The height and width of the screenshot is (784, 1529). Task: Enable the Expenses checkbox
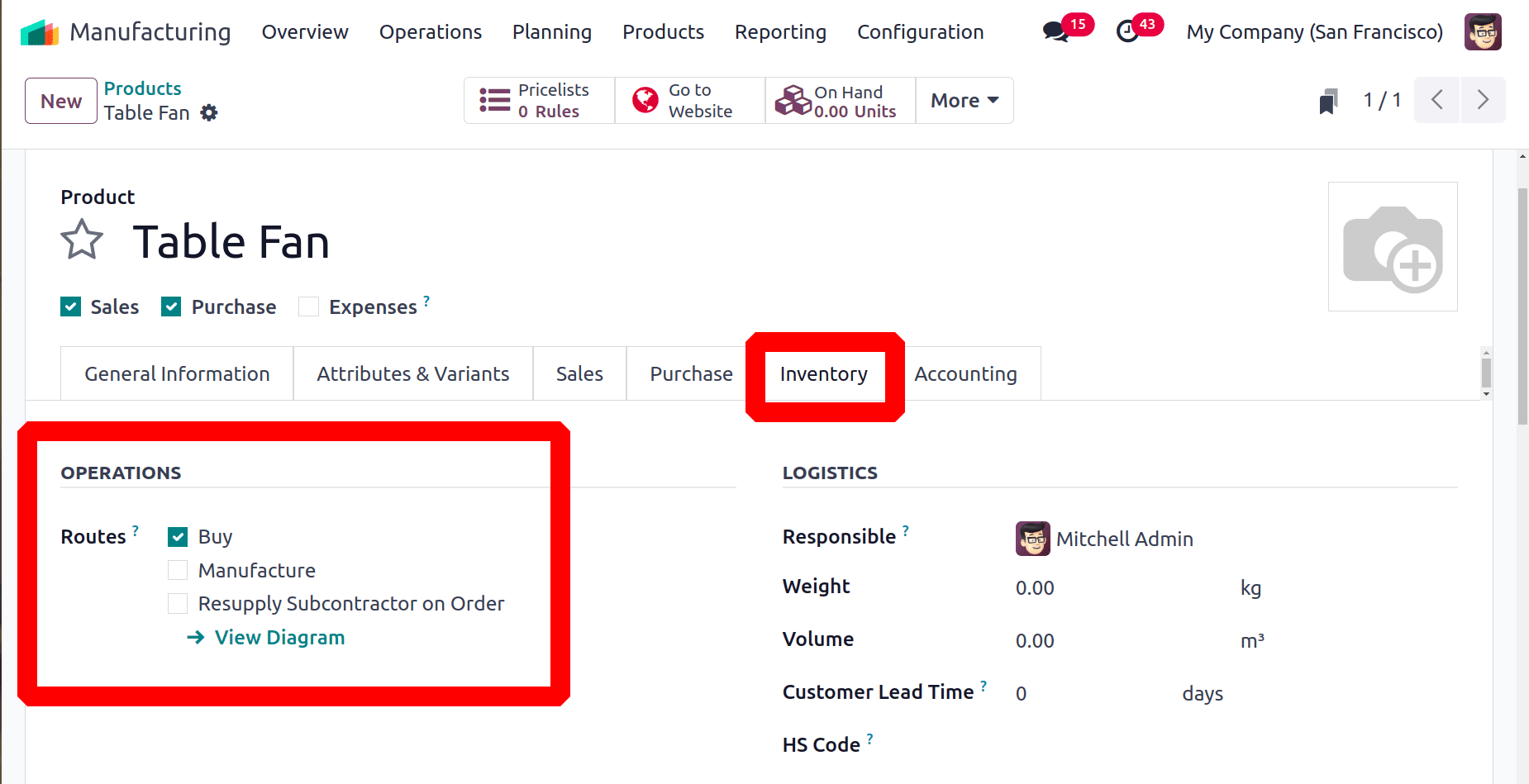[308, 306]
